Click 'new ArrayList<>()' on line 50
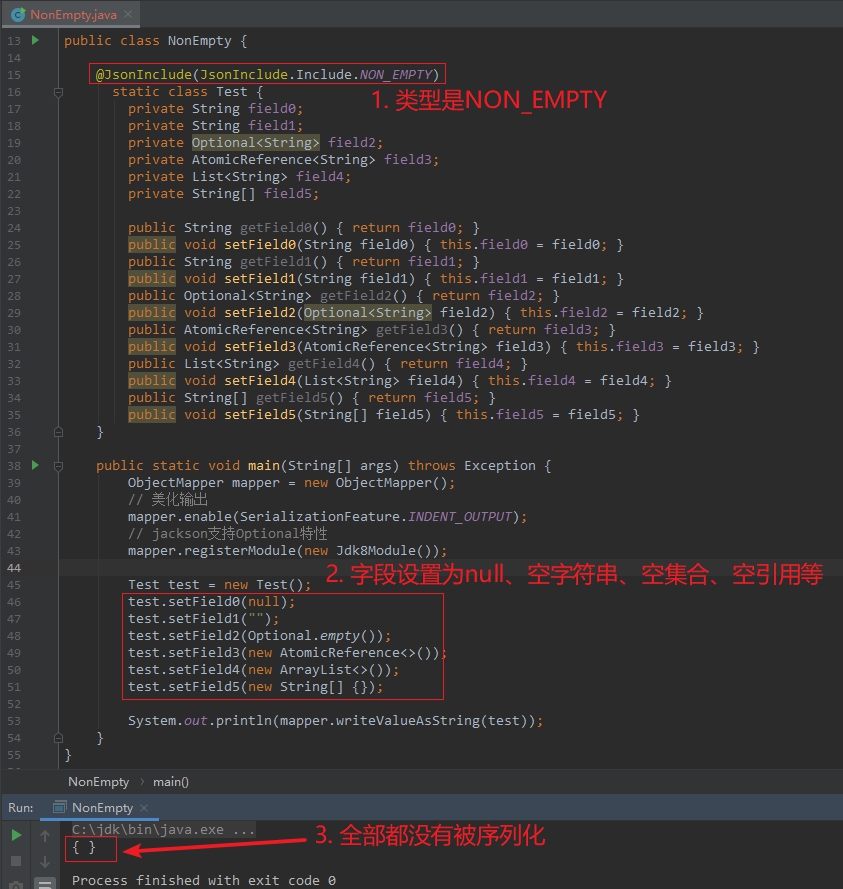Viewport: 843px width, 889px height. (319, 670)
